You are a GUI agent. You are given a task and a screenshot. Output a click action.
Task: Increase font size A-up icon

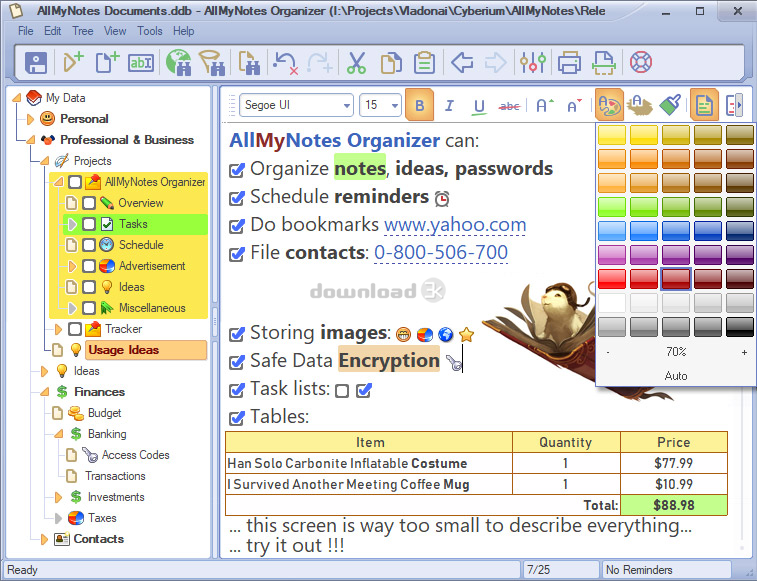(x=545, y=105)
